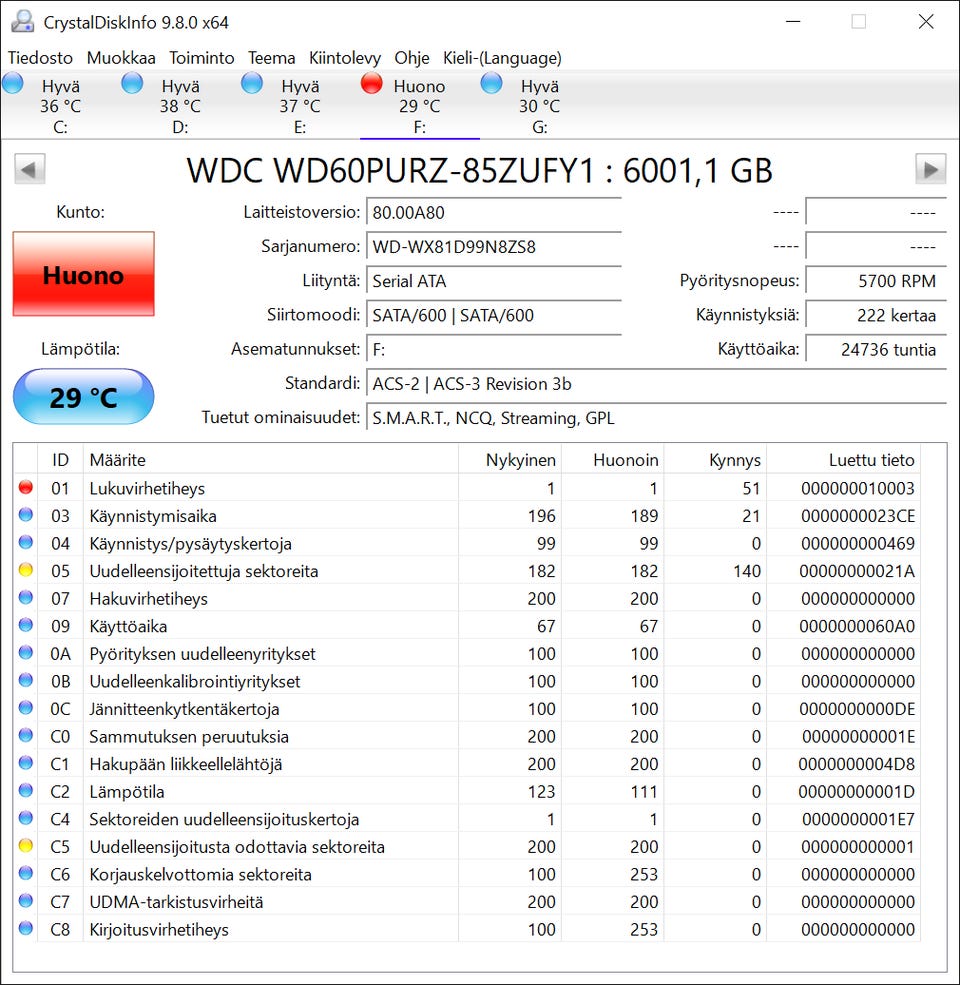Click raw value 0000000060A0

coord(858,626)
